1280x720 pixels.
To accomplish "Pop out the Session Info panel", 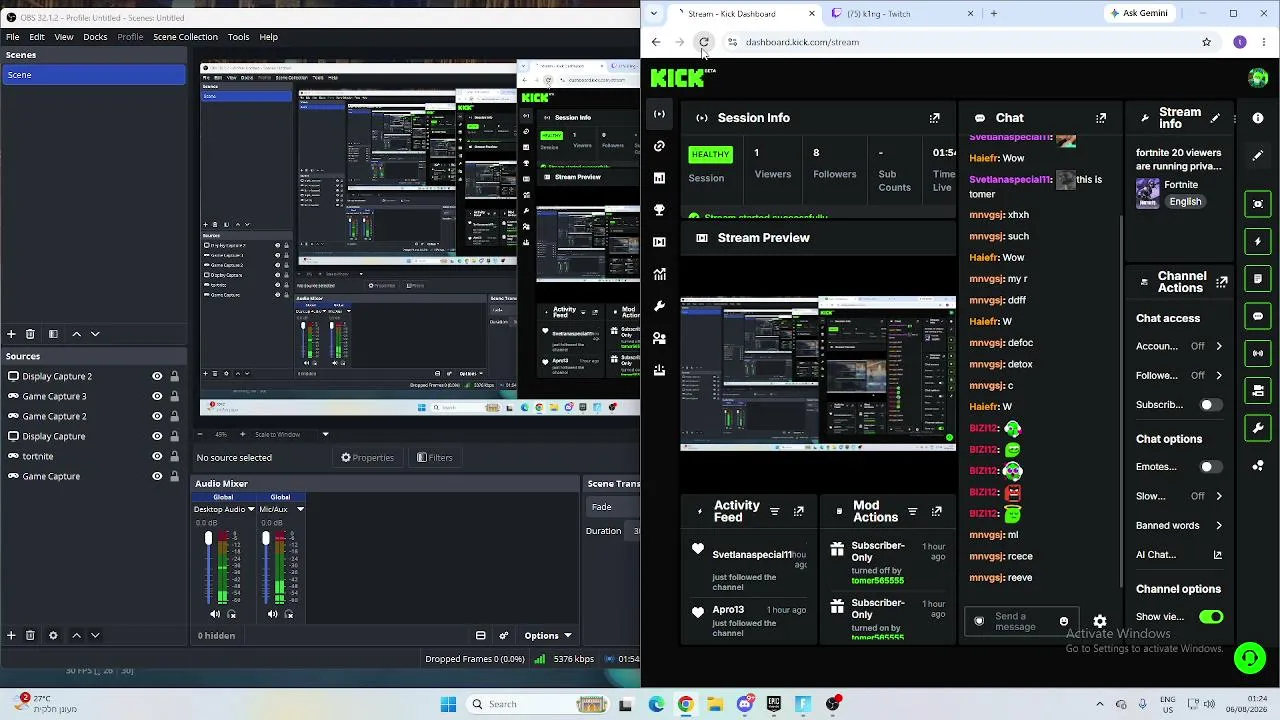I will click(x=934, y=118).
